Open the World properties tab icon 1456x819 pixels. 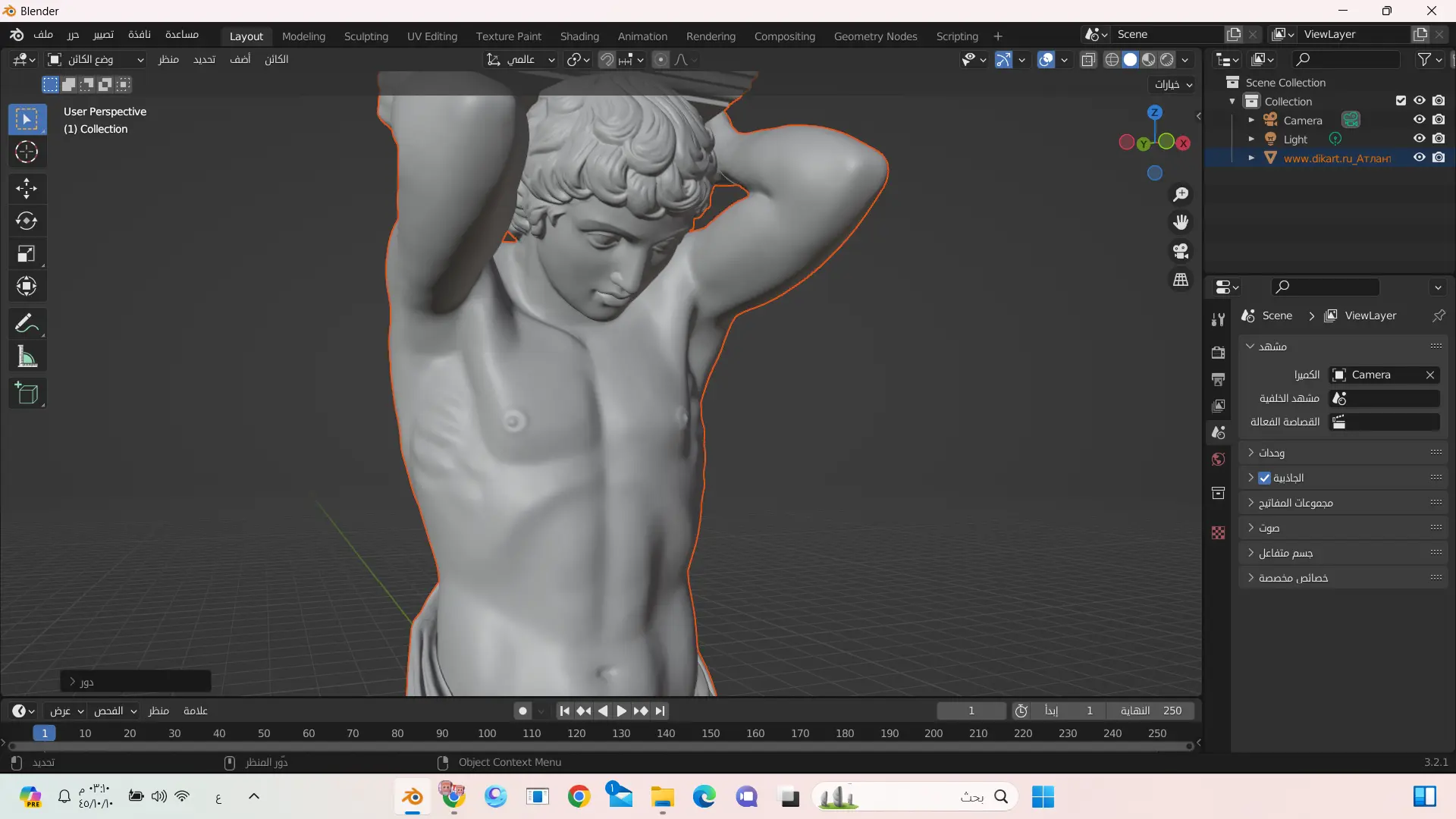coord(1219,460)
